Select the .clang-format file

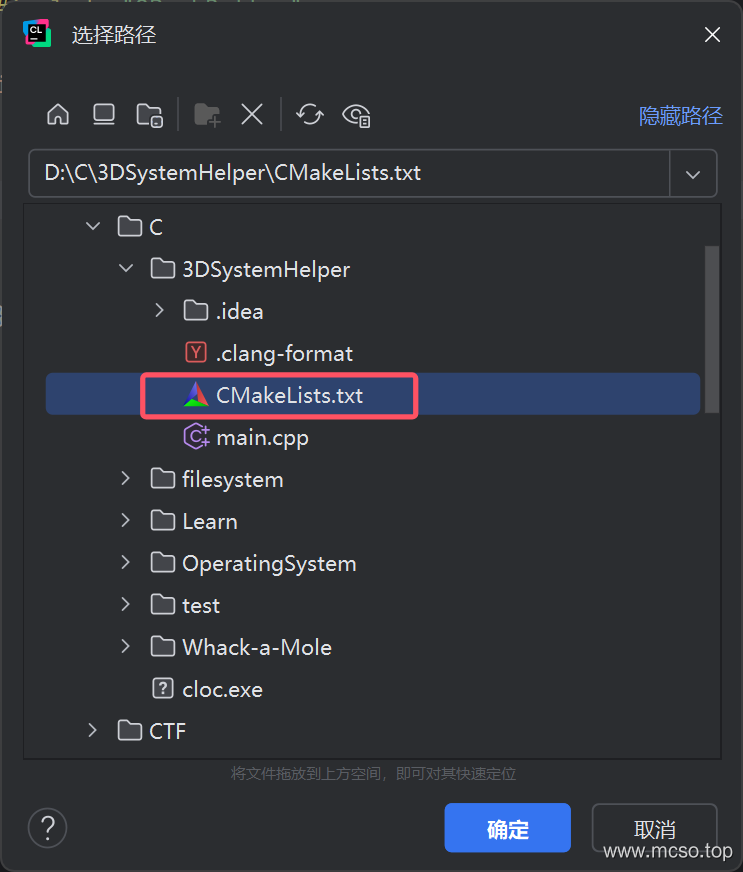(284, 353)
